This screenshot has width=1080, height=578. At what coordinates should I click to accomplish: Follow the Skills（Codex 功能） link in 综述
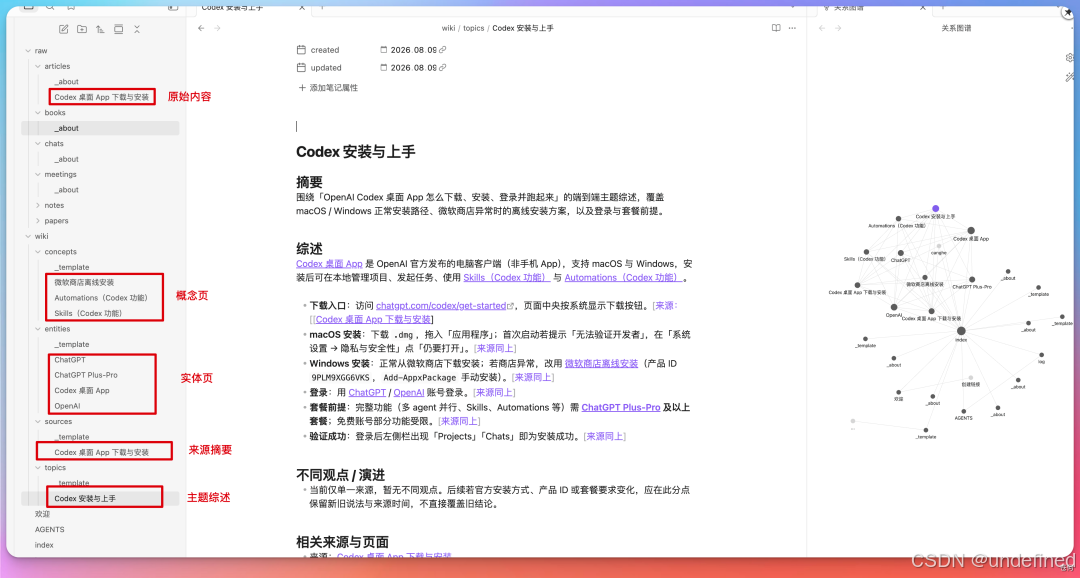[507, 278]
